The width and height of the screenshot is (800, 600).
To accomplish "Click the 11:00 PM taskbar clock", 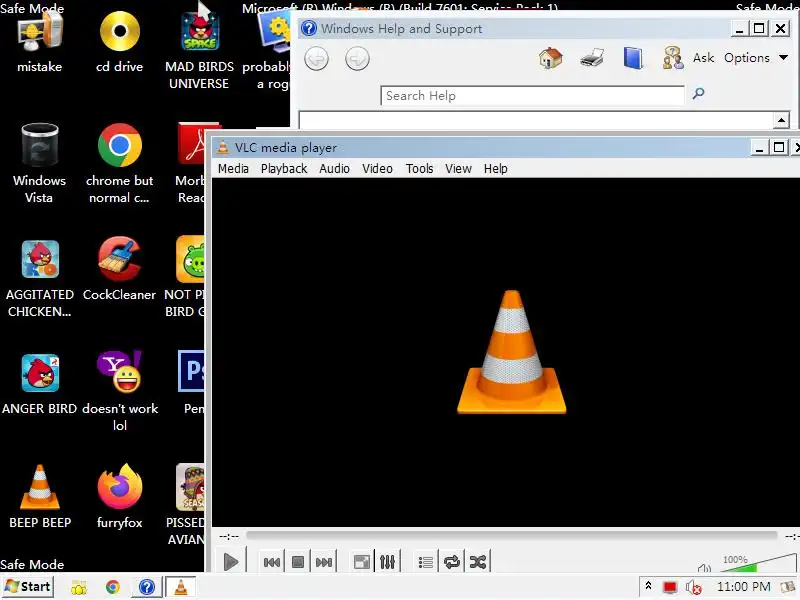I will coord(743,587).
